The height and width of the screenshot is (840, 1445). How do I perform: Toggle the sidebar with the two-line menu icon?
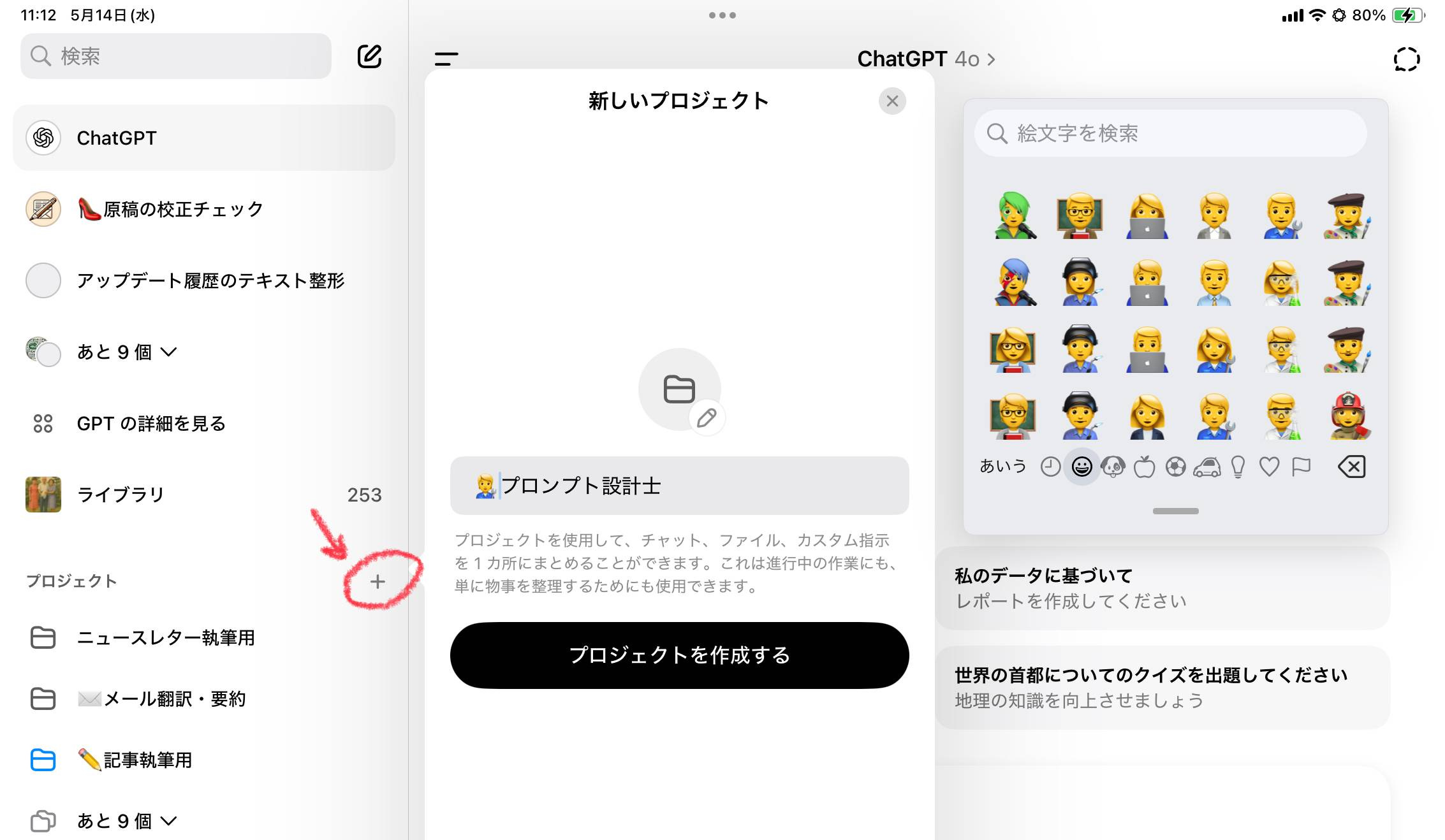(446, 59)
